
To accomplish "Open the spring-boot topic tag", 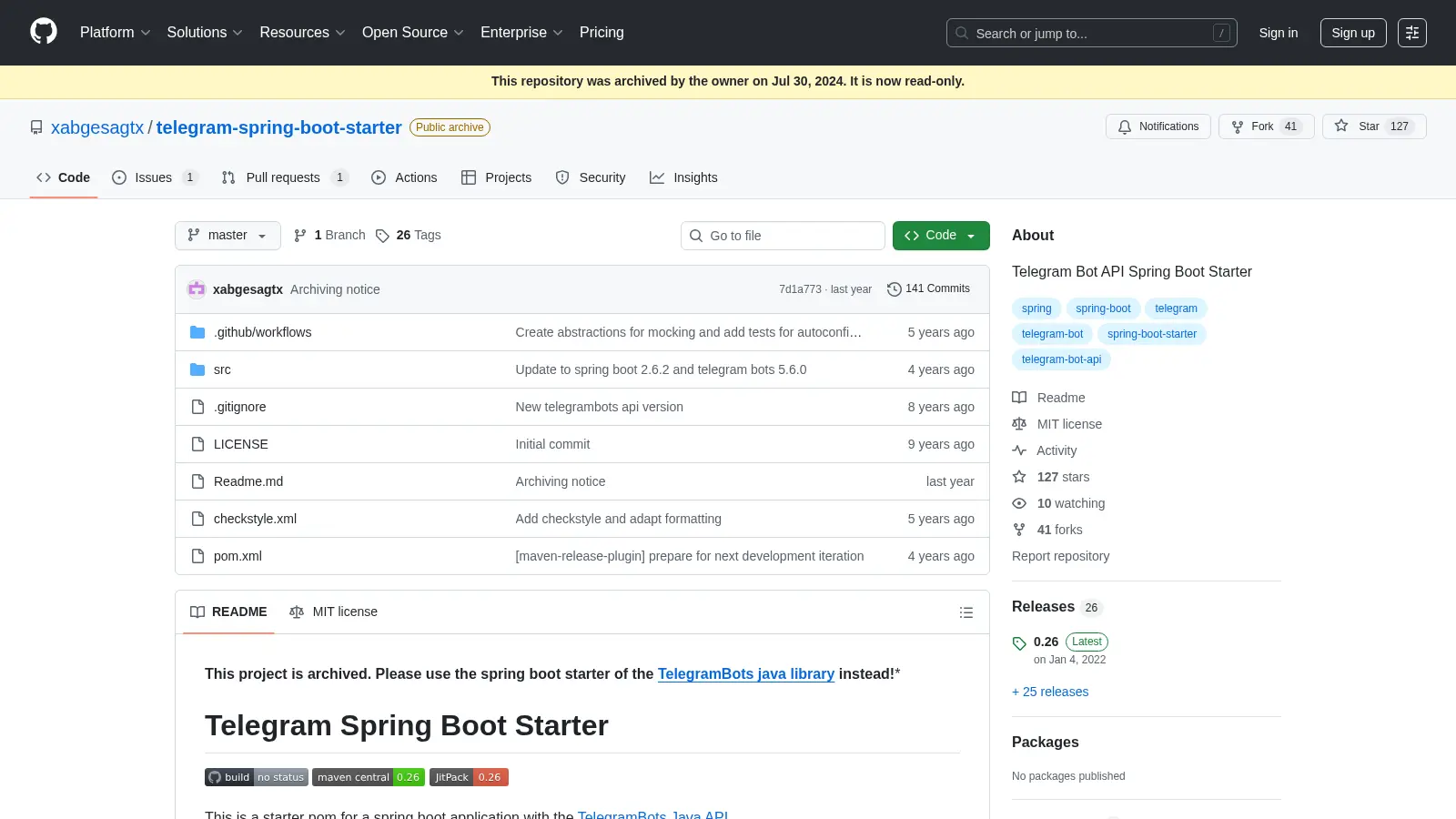I will pyautogui.click(x=1103, y=308).
